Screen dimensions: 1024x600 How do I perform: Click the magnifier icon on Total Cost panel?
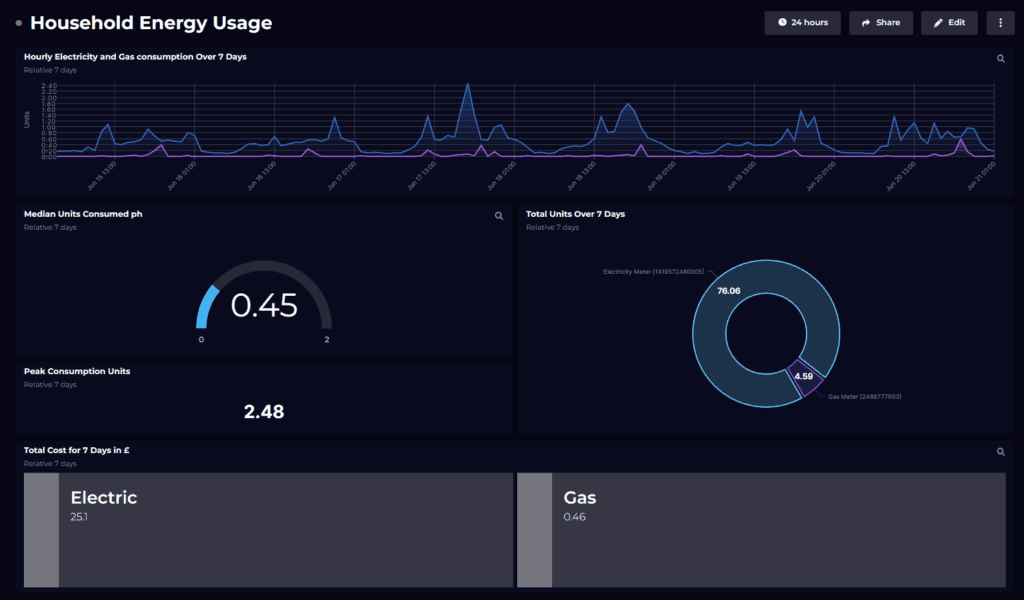[1000, 451]
